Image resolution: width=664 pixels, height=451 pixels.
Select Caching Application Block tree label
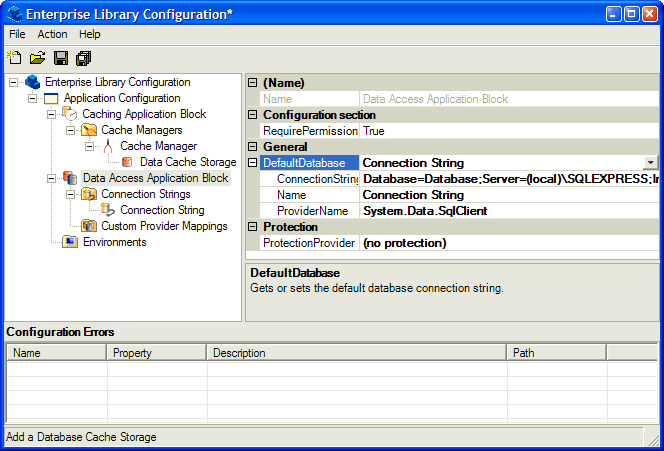[x=144, y=114]
